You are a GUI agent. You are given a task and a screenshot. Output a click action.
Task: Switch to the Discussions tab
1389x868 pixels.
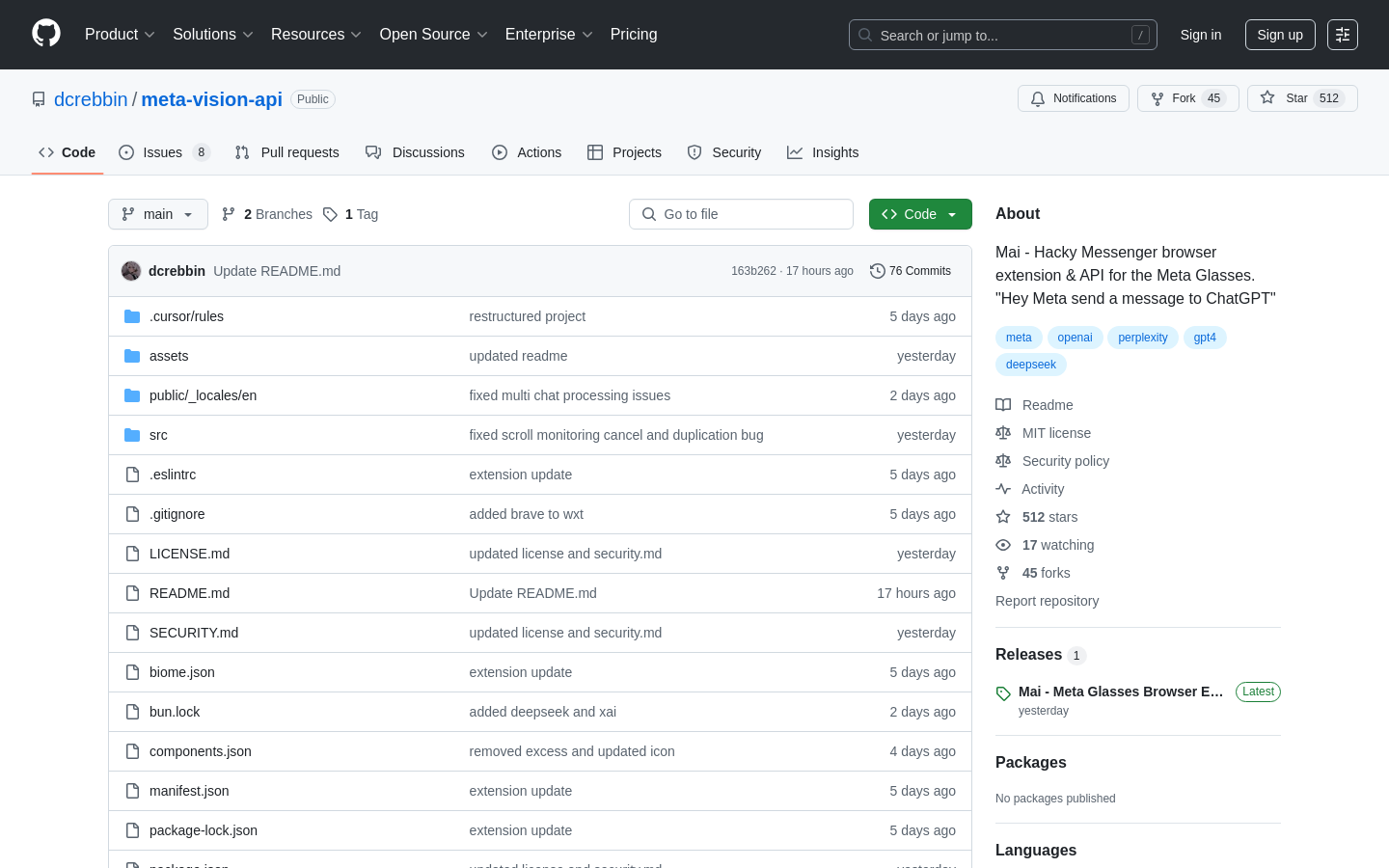point(415,152)
